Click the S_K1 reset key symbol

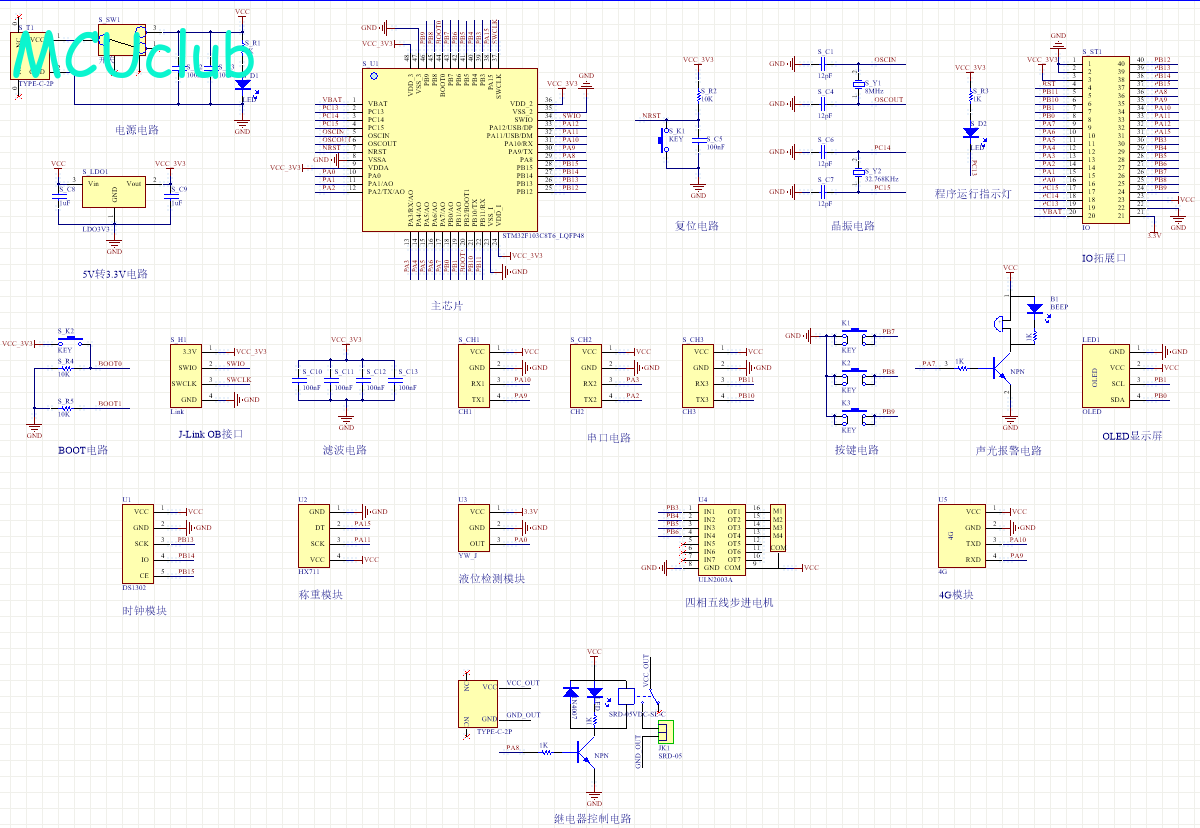pos(660,143)
